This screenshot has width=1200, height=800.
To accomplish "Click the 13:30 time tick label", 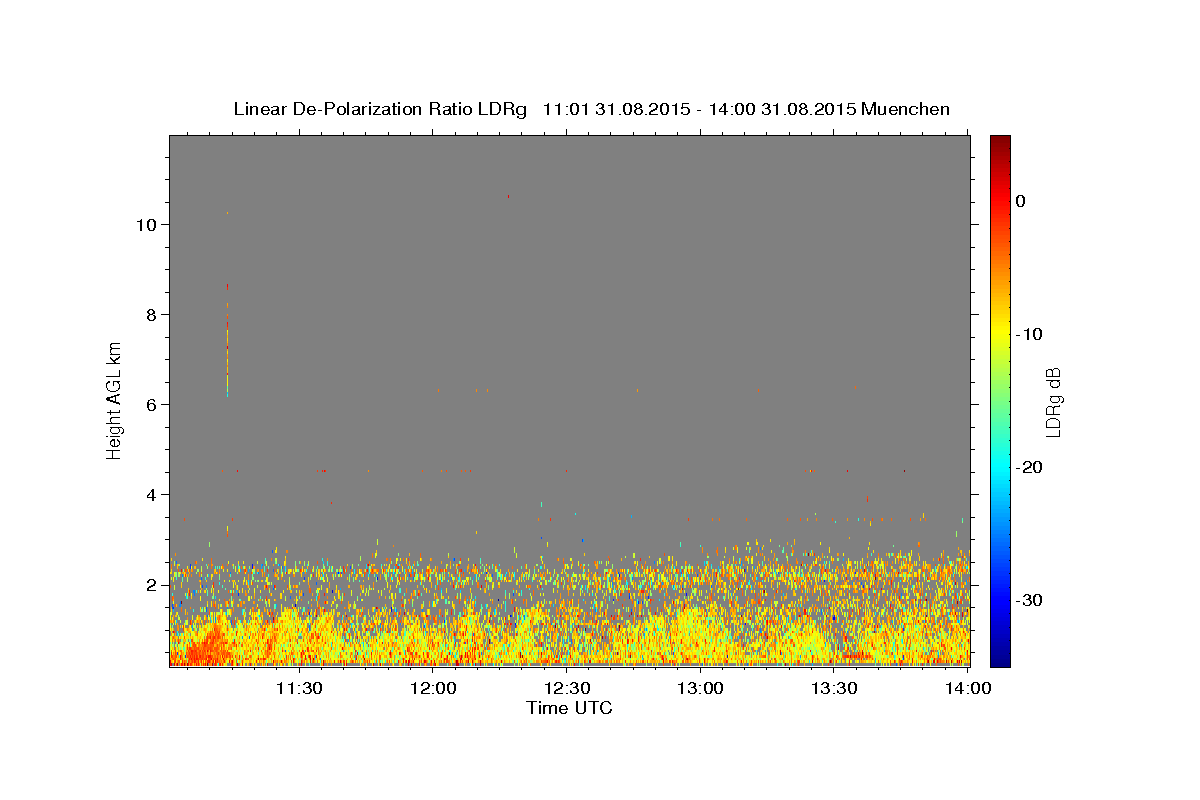I will pyautogui.click(x=834, y=688).
